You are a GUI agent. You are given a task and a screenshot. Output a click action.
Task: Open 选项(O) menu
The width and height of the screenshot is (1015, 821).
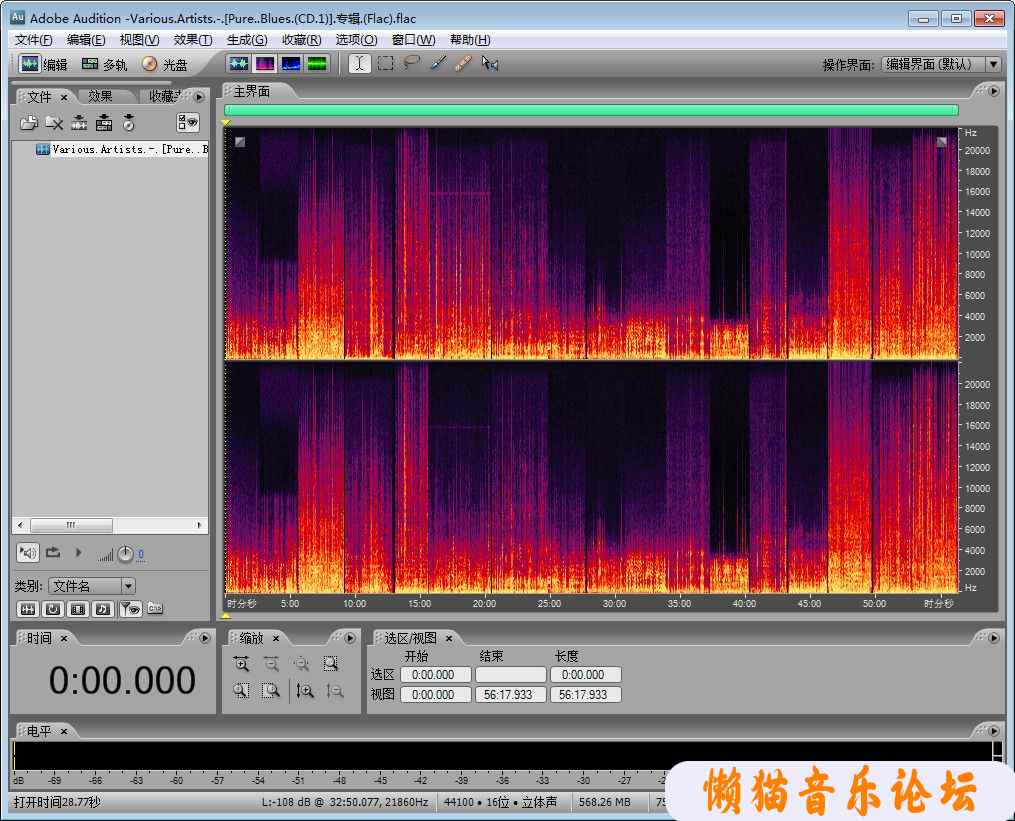click(356, 40)
